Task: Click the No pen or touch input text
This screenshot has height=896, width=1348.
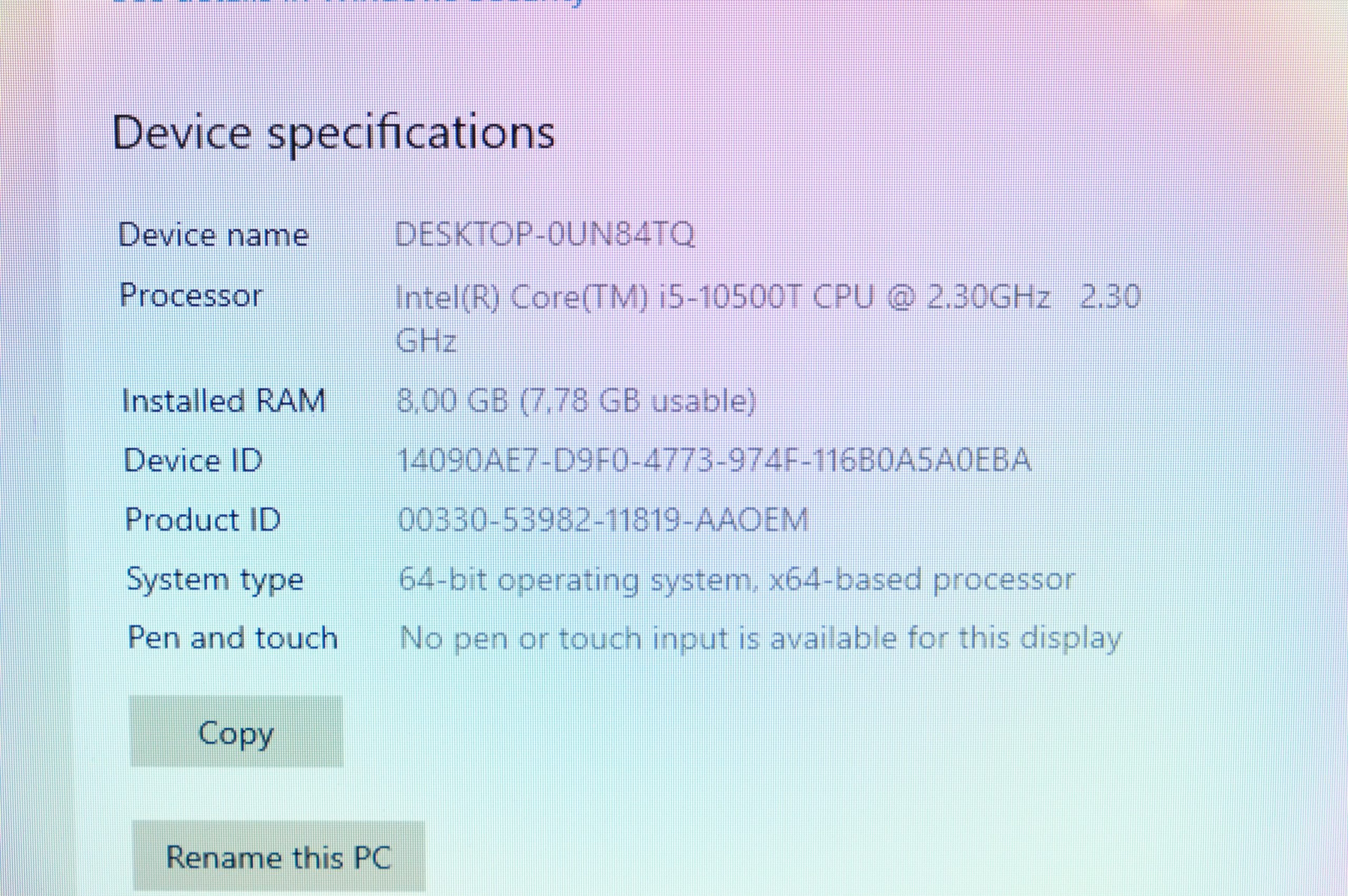Action: [x=760, y=640]
